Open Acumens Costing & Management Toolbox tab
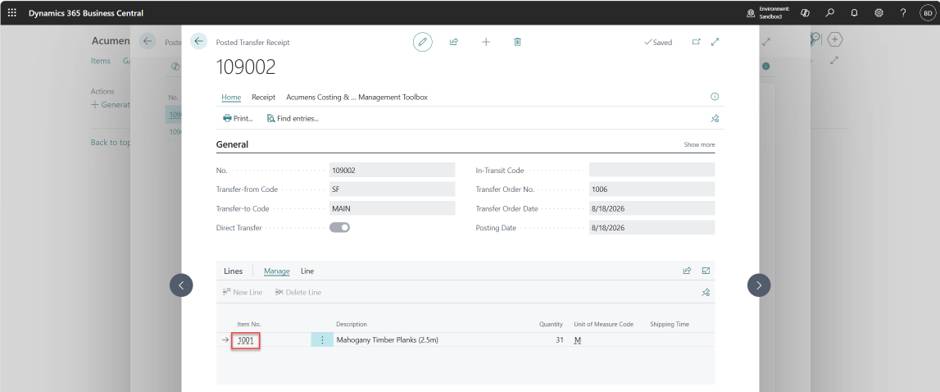 coord(357,97)
